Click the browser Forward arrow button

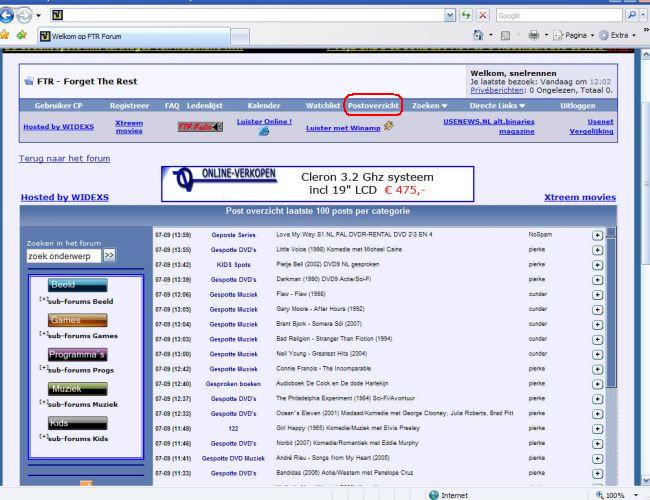click(x=24, y=15)
